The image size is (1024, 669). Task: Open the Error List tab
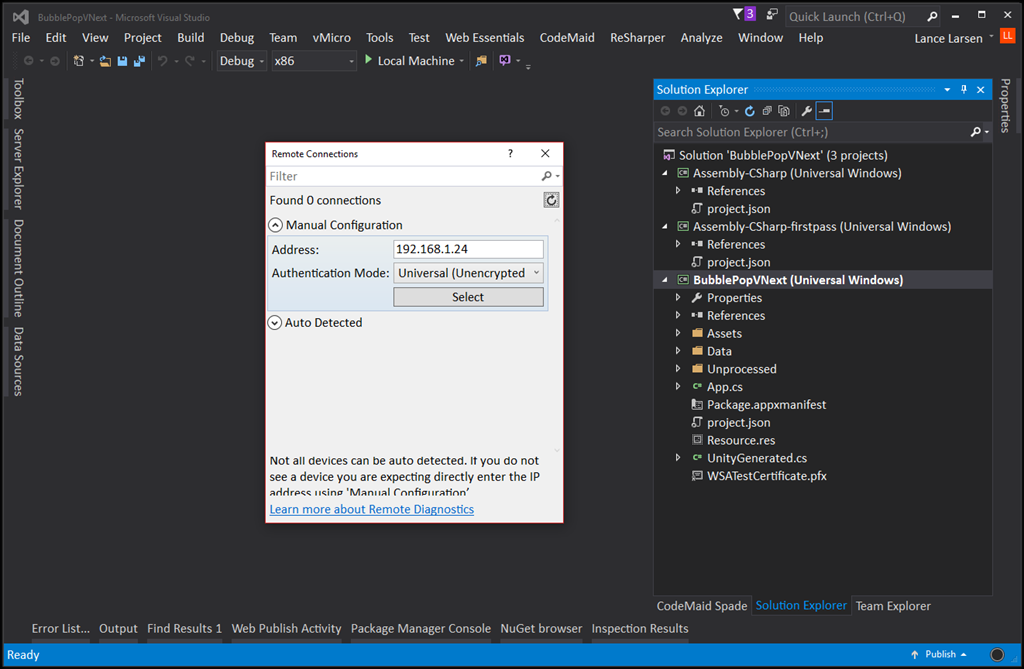(61, 628)
